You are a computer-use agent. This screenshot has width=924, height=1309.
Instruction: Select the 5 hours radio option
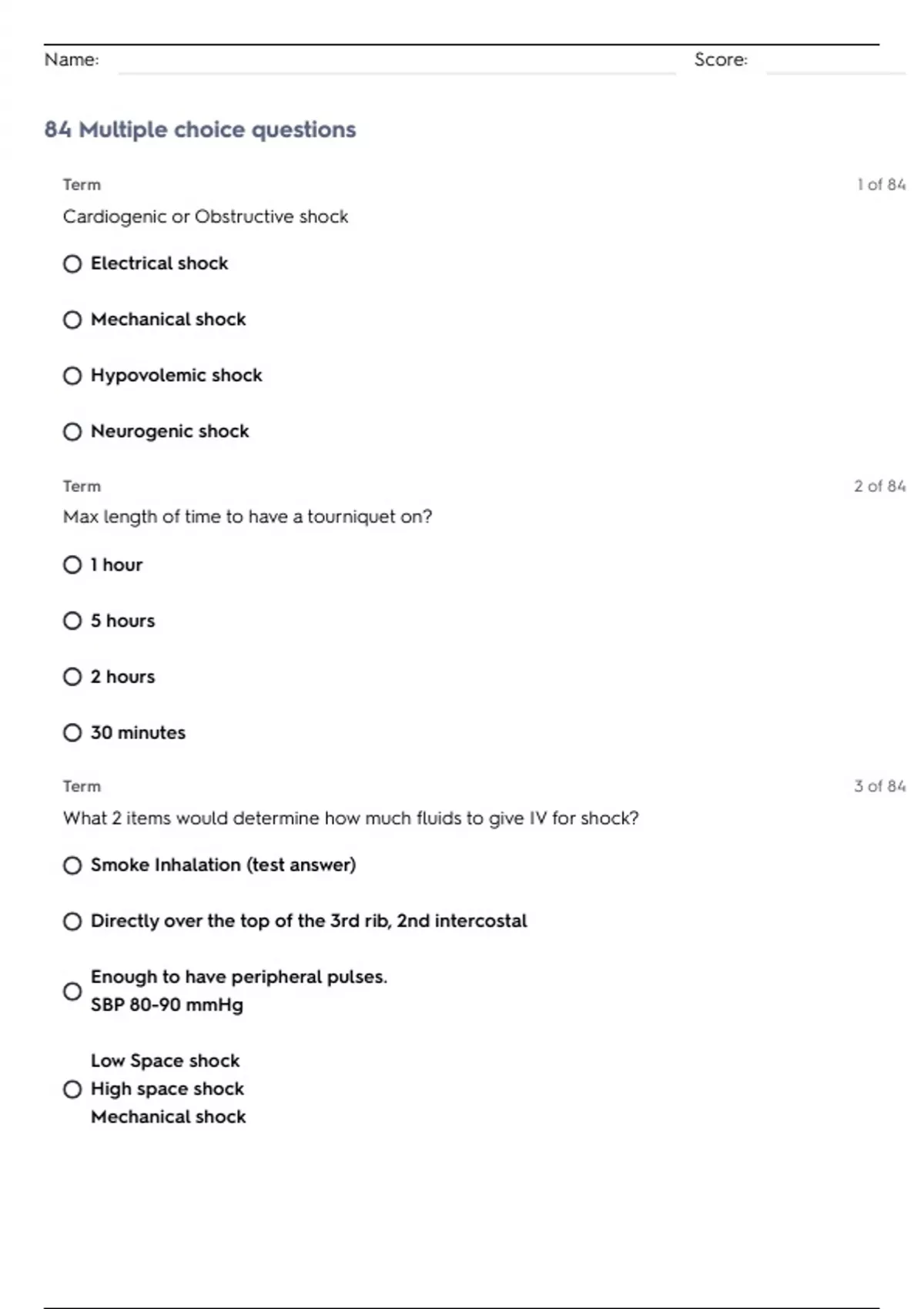[x=72, y=621]
